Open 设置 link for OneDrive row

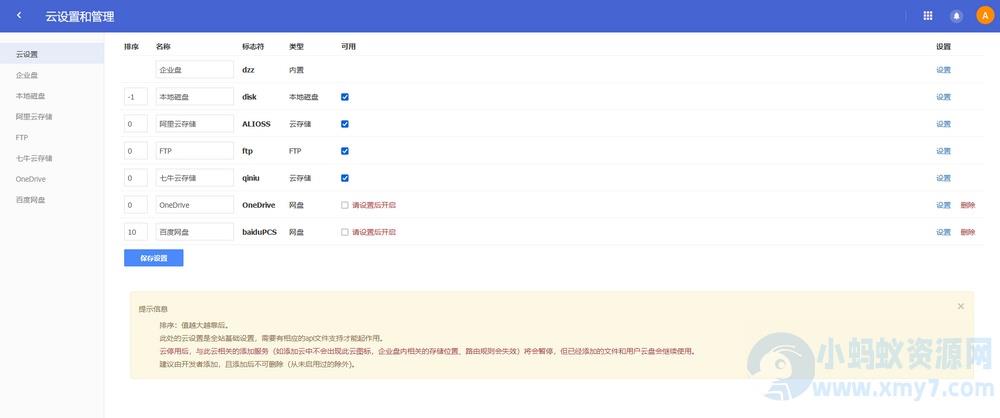tap(943, 205)
